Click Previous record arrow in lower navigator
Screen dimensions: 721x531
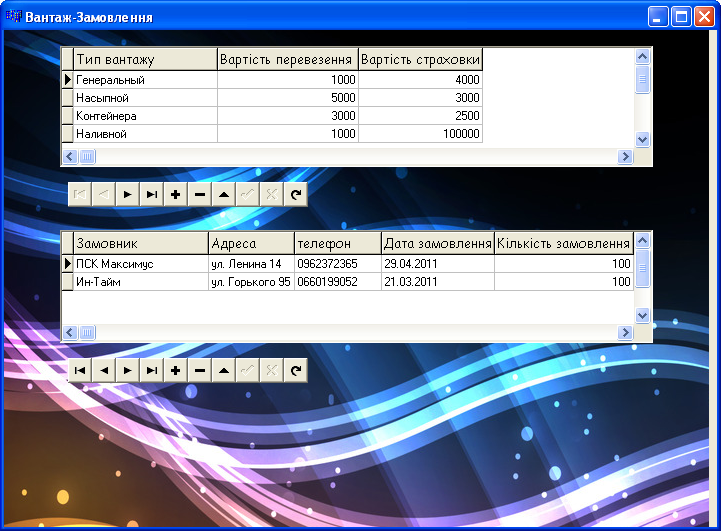103,370
